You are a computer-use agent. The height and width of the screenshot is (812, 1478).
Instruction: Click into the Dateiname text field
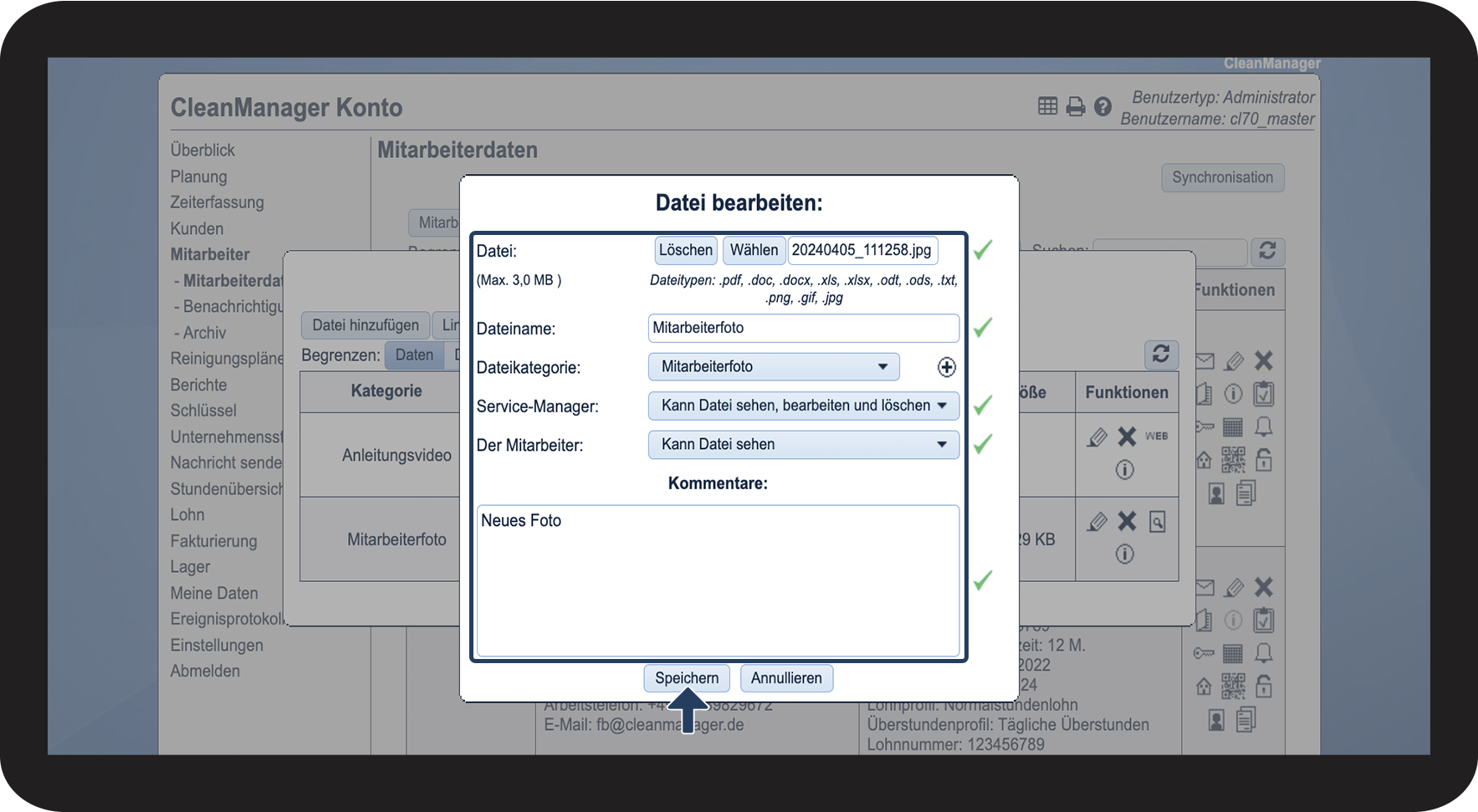(x=803, y=328)
